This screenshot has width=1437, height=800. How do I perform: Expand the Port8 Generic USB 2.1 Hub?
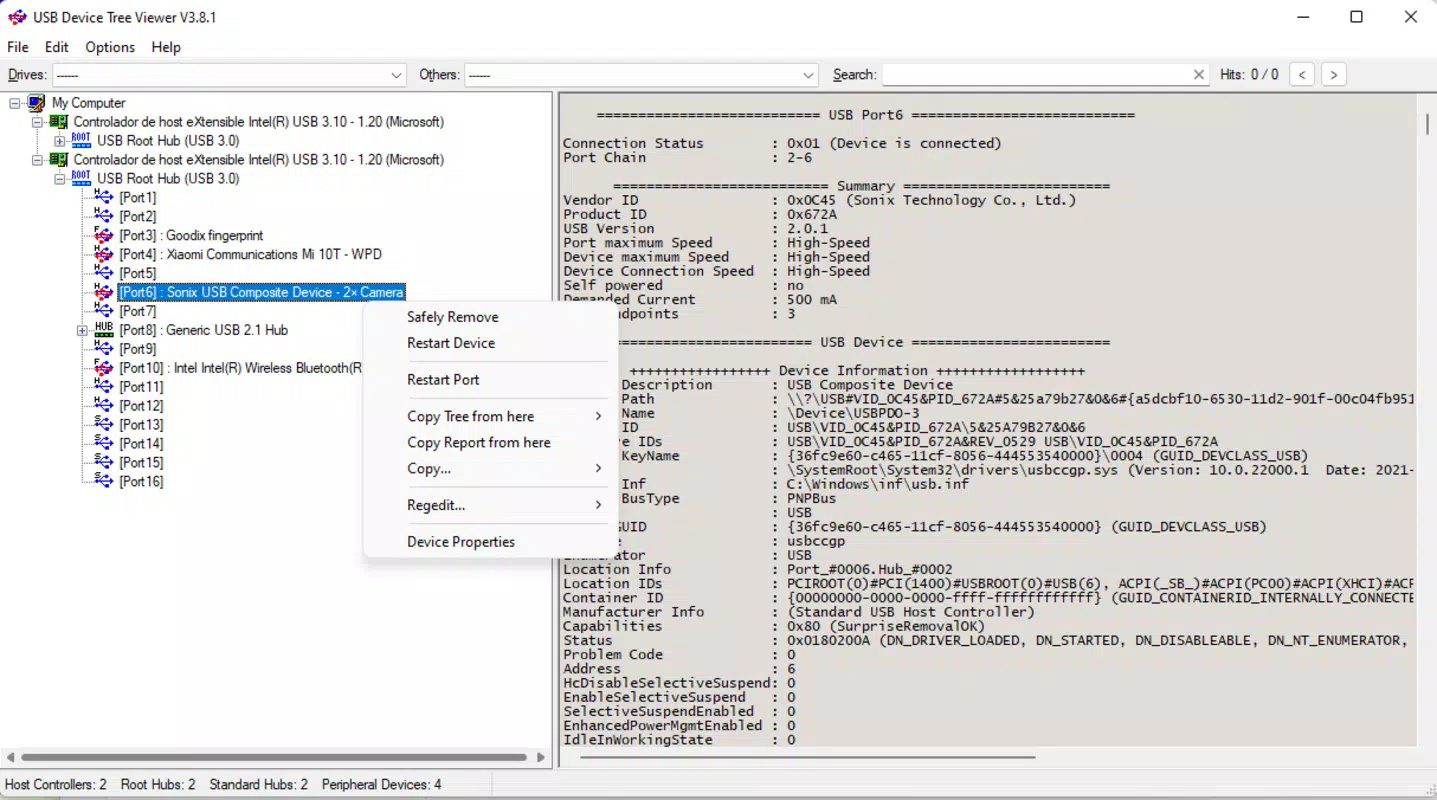[82, 330]
